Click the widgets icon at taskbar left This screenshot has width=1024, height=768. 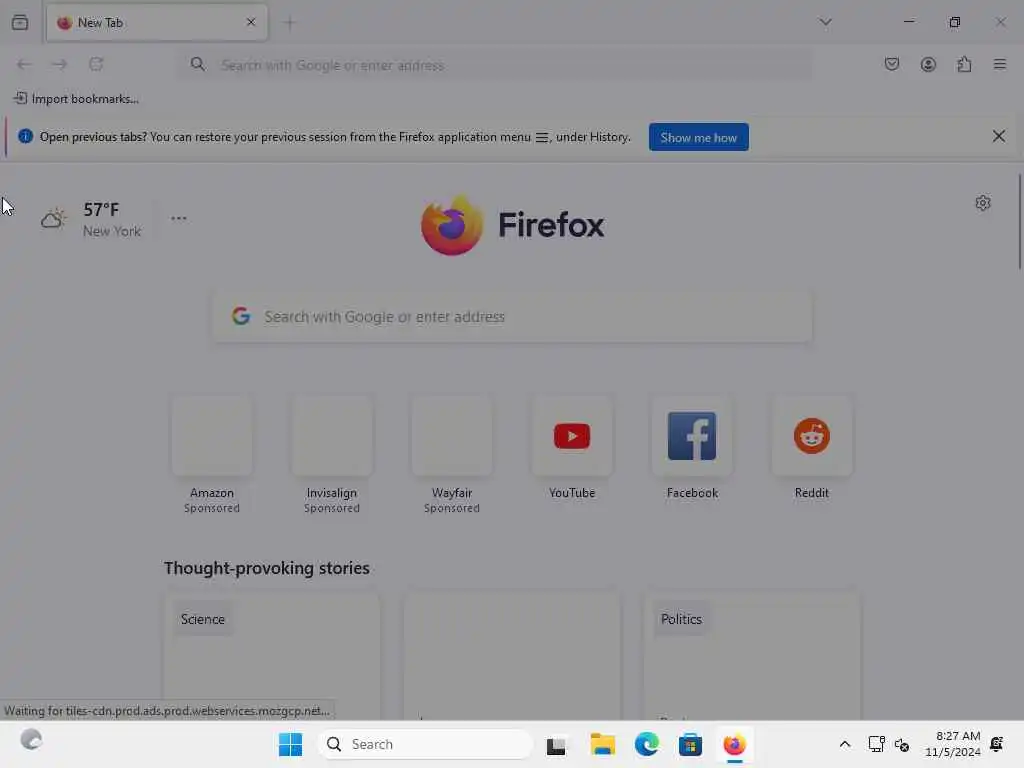tap(31, 739)
